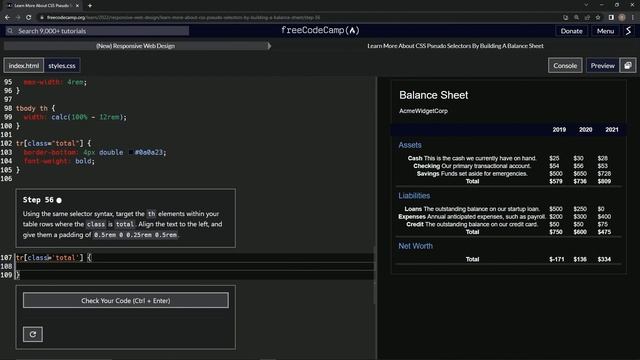
Task: Click the Savings row label in preview
Action: pyautogui.click(x=428, y=173)
